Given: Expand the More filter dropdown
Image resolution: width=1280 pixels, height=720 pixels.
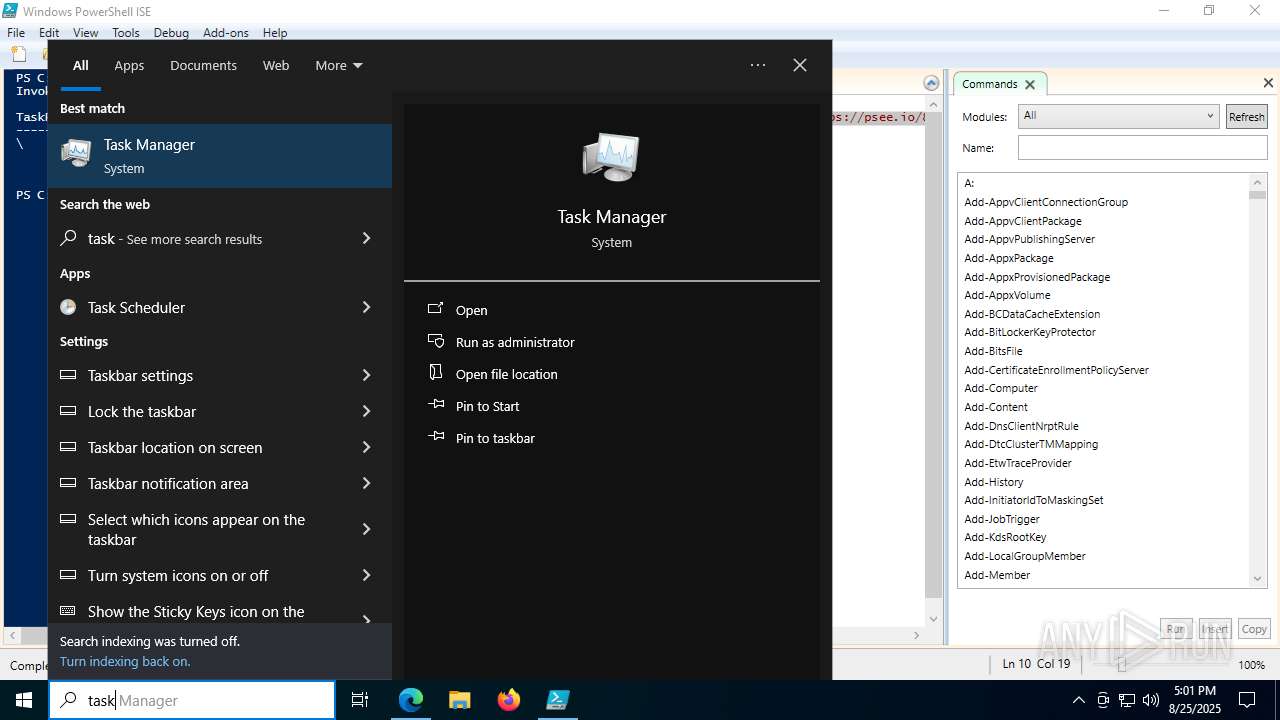Looking at the screenshot, I should 339,65.
